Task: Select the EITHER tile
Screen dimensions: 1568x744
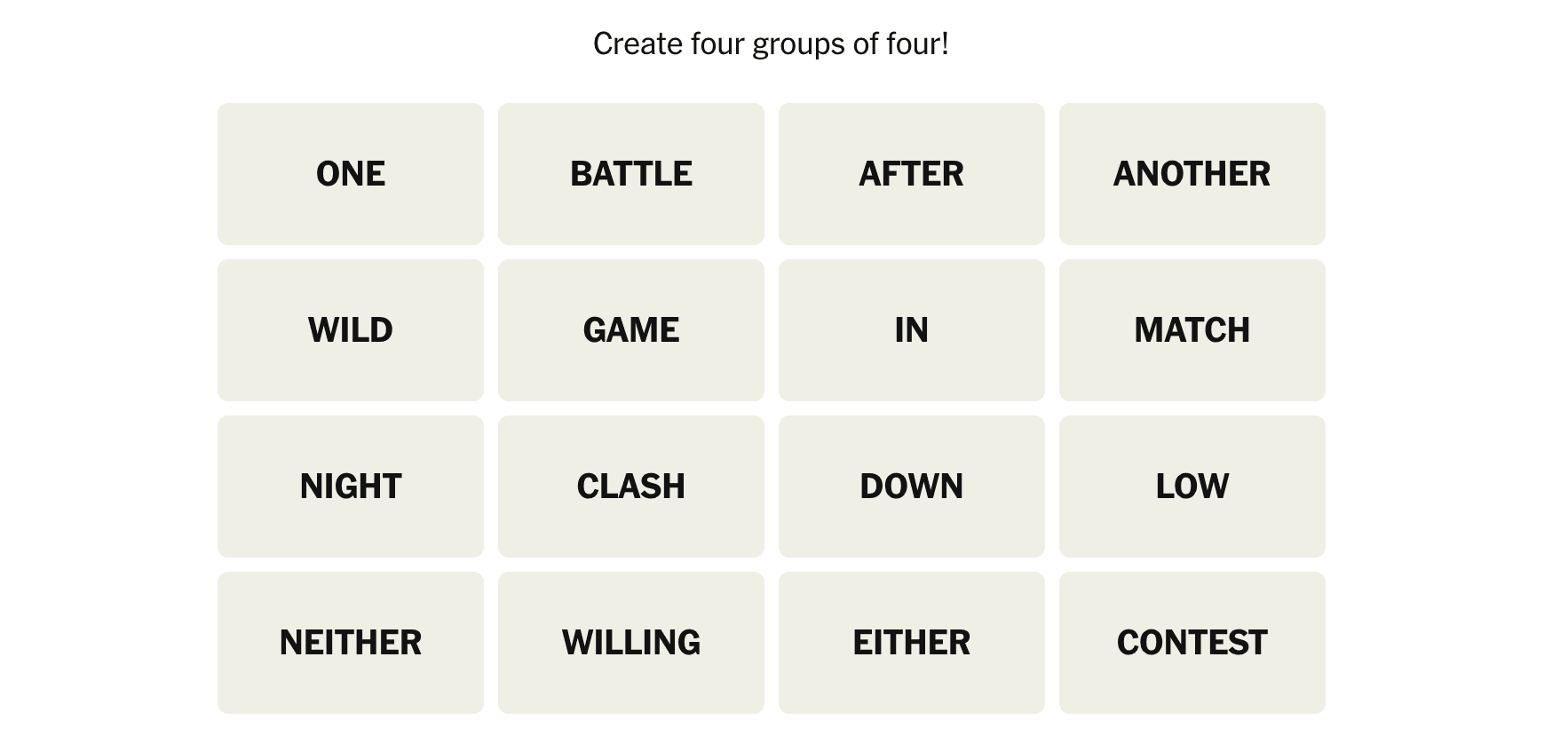Action: click(912, 643)
